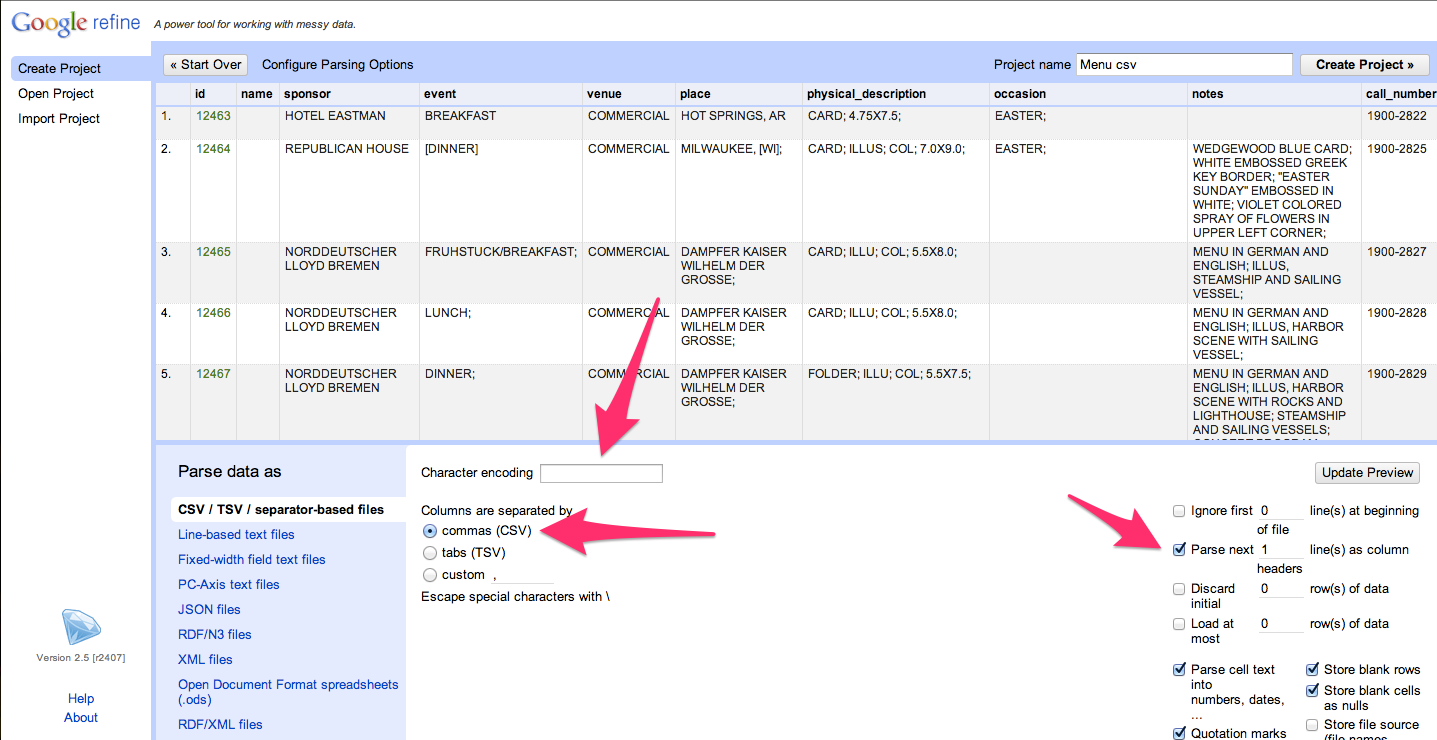Click the 'sponsor' column header
This screenshot has width=1437, height=740.
tap(308, 94)
